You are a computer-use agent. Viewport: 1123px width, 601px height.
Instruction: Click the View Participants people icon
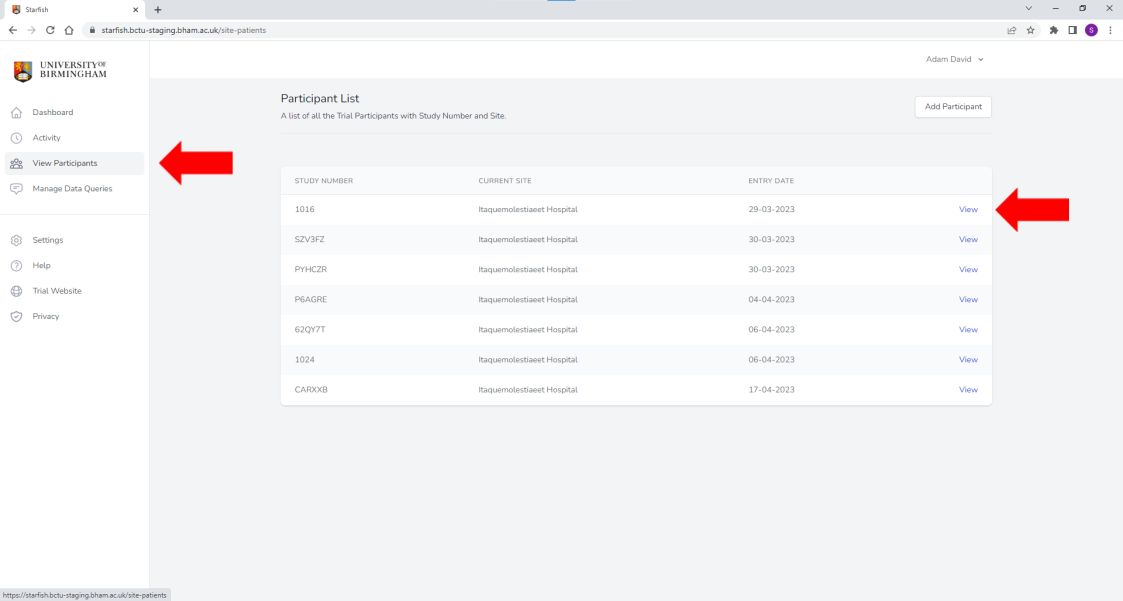coord(16,163)
